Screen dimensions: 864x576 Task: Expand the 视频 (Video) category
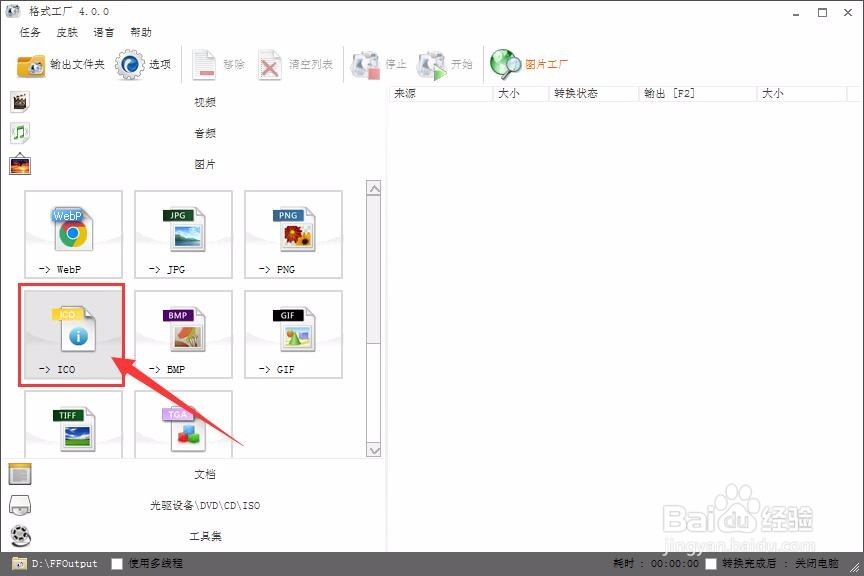point(204,101)
